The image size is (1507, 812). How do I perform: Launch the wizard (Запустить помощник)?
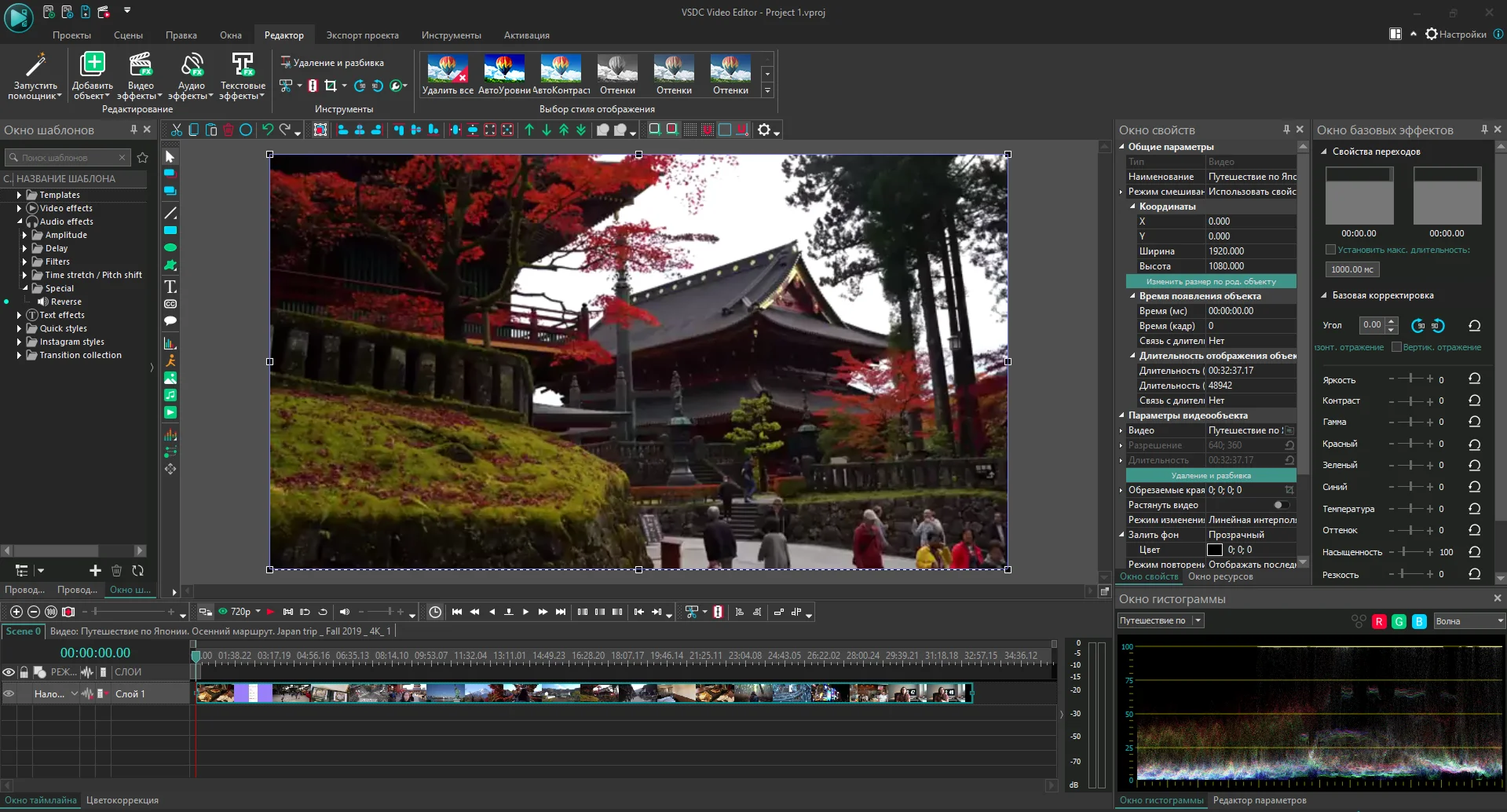coord(35,76)
